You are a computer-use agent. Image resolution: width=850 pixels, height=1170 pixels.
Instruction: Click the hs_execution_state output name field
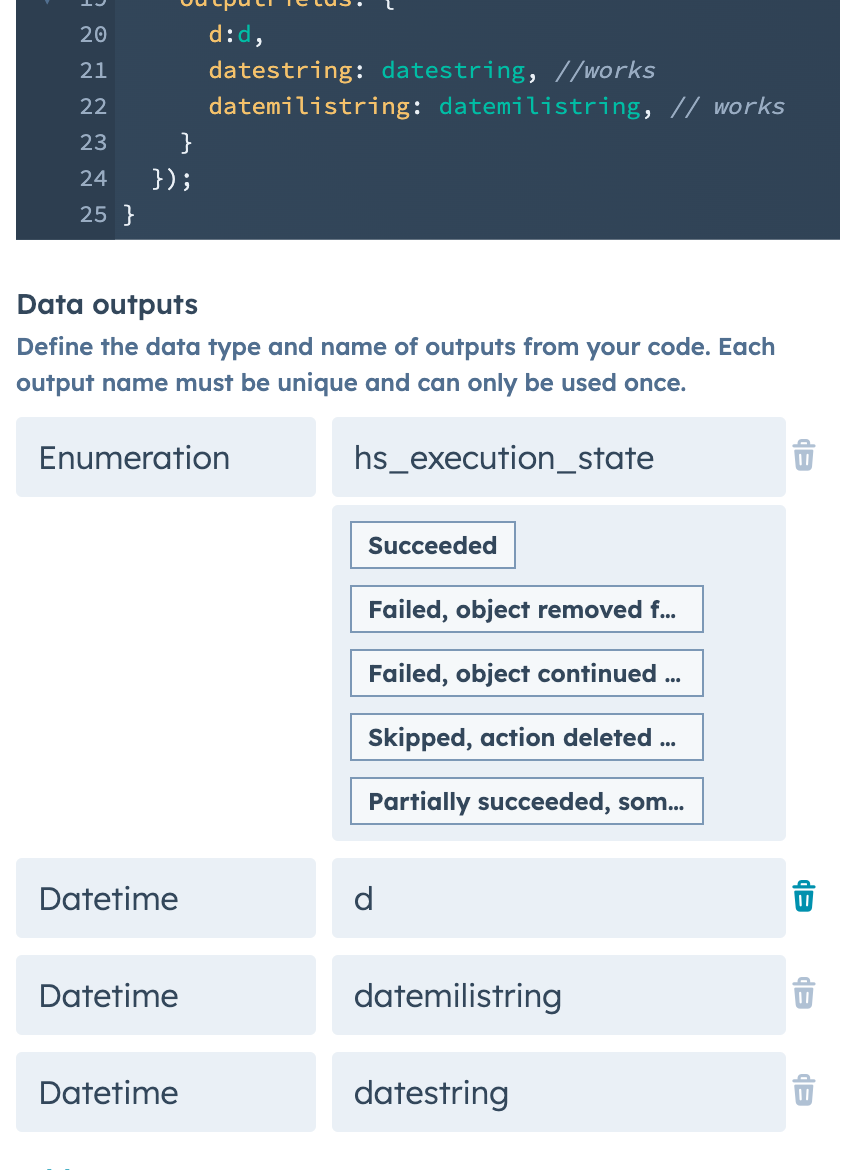pyautogui.click(x=558, y=457)
